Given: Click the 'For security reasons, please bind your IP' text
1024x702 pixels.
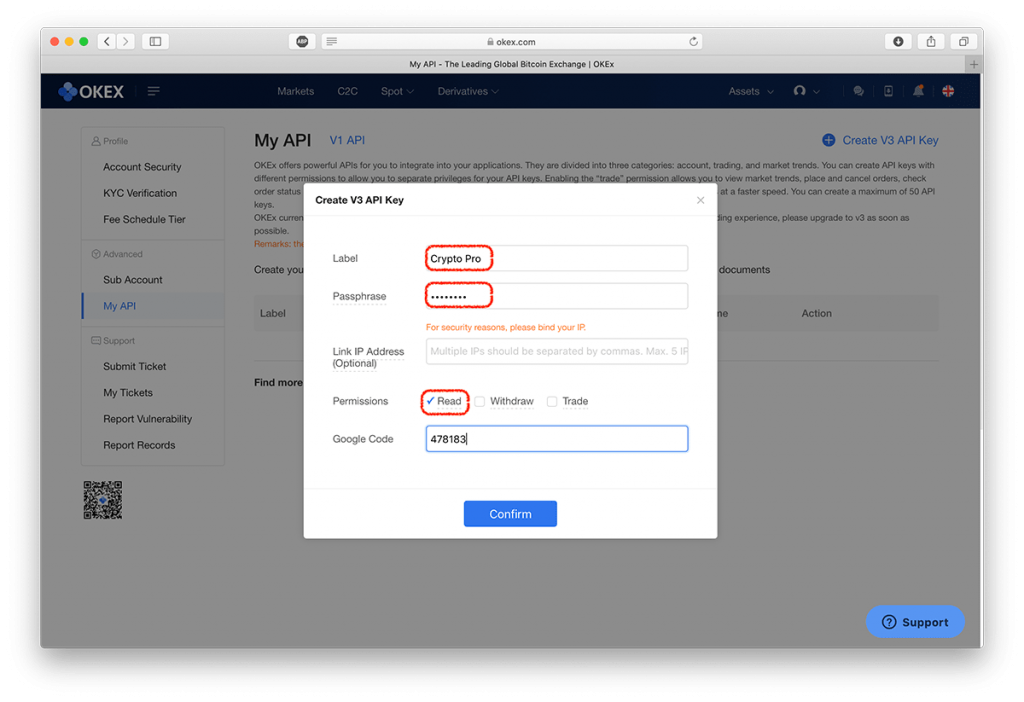Looking at the screenshot, I should 505,327.
